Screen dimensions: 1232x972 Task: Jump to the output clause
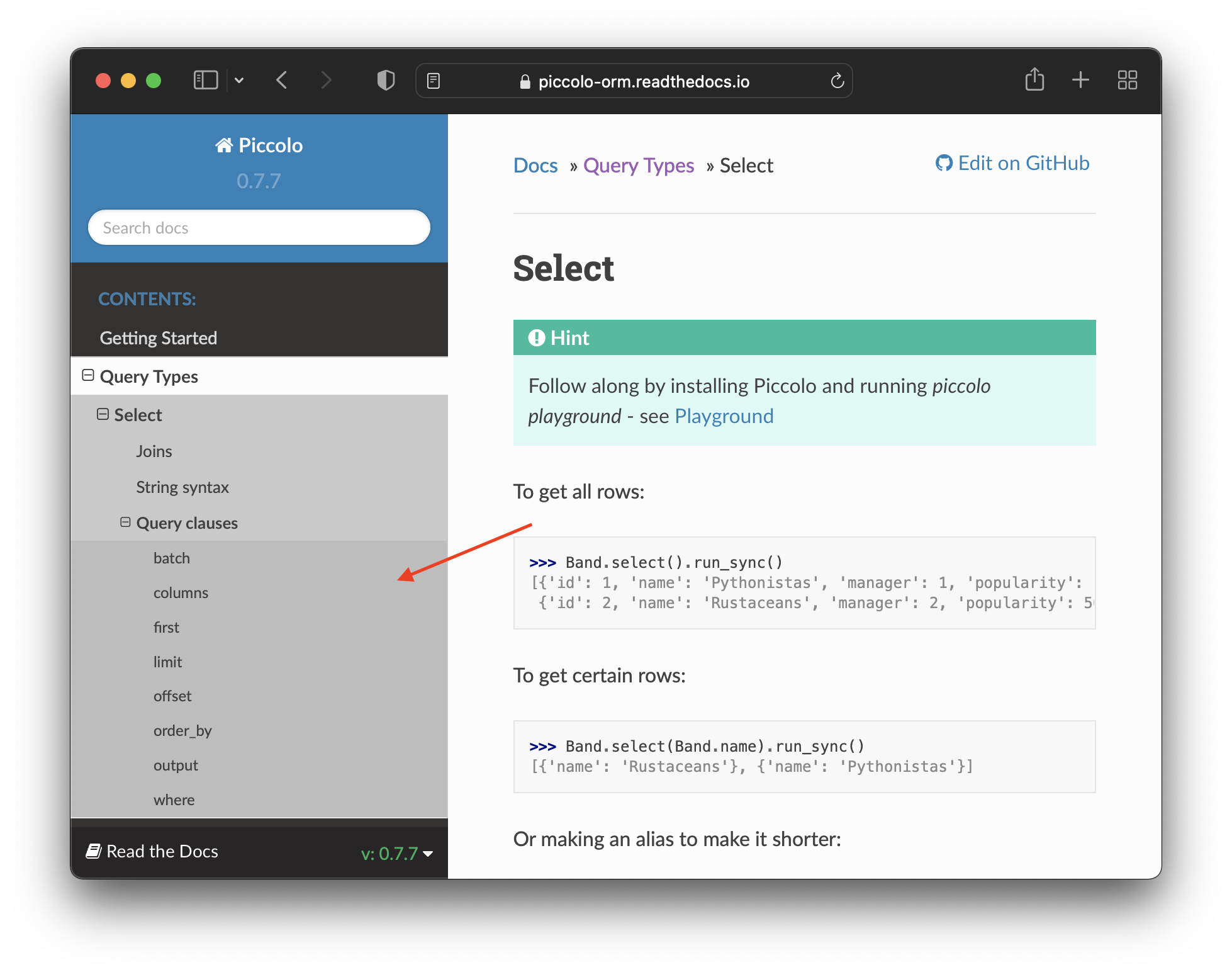pyautogui.click(x=176, y=766)
